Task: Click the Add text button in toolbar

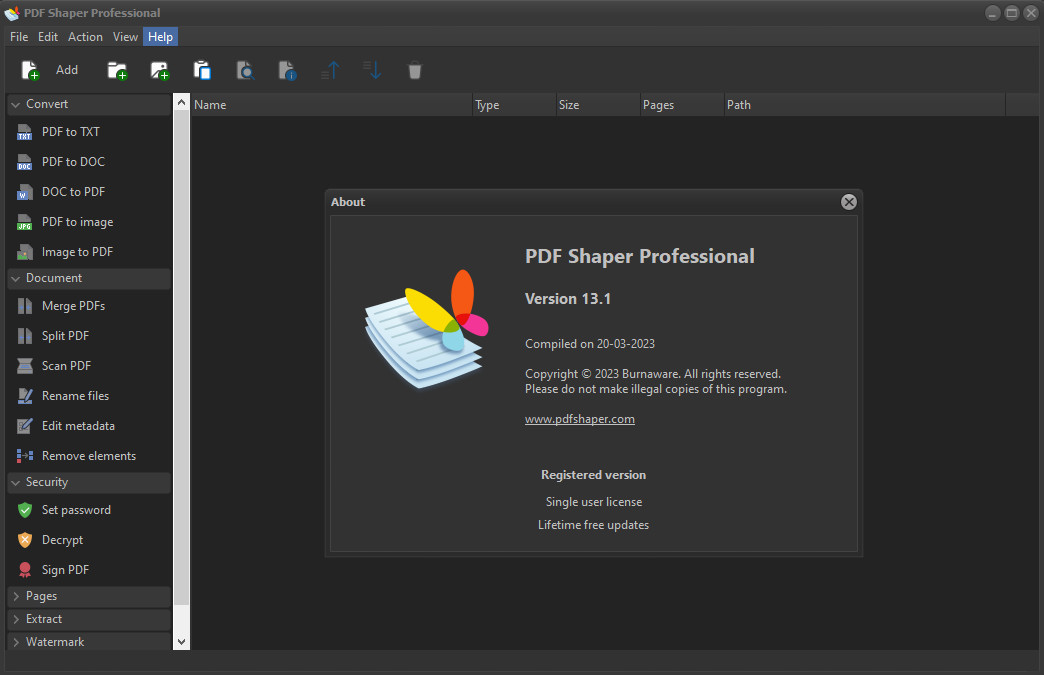Action: (67, 70)
